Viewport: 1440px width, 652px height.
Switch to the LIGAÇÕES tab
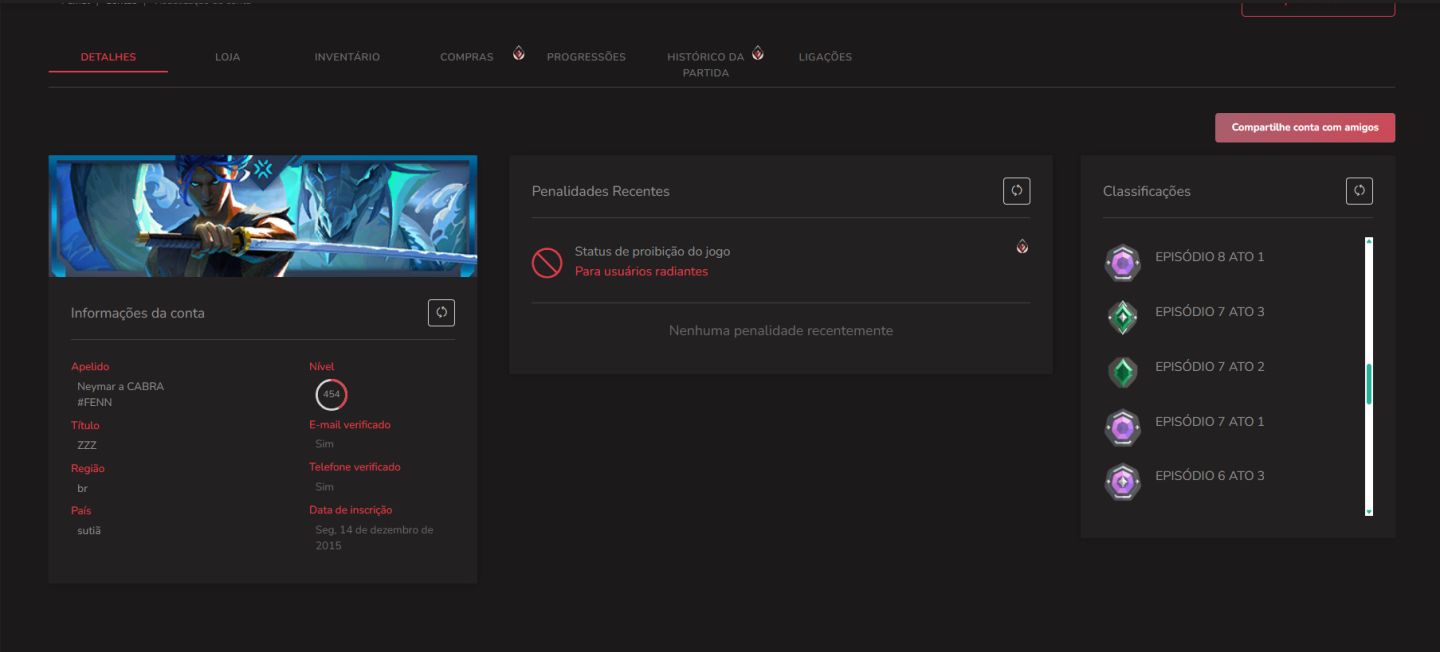(825, 57)
